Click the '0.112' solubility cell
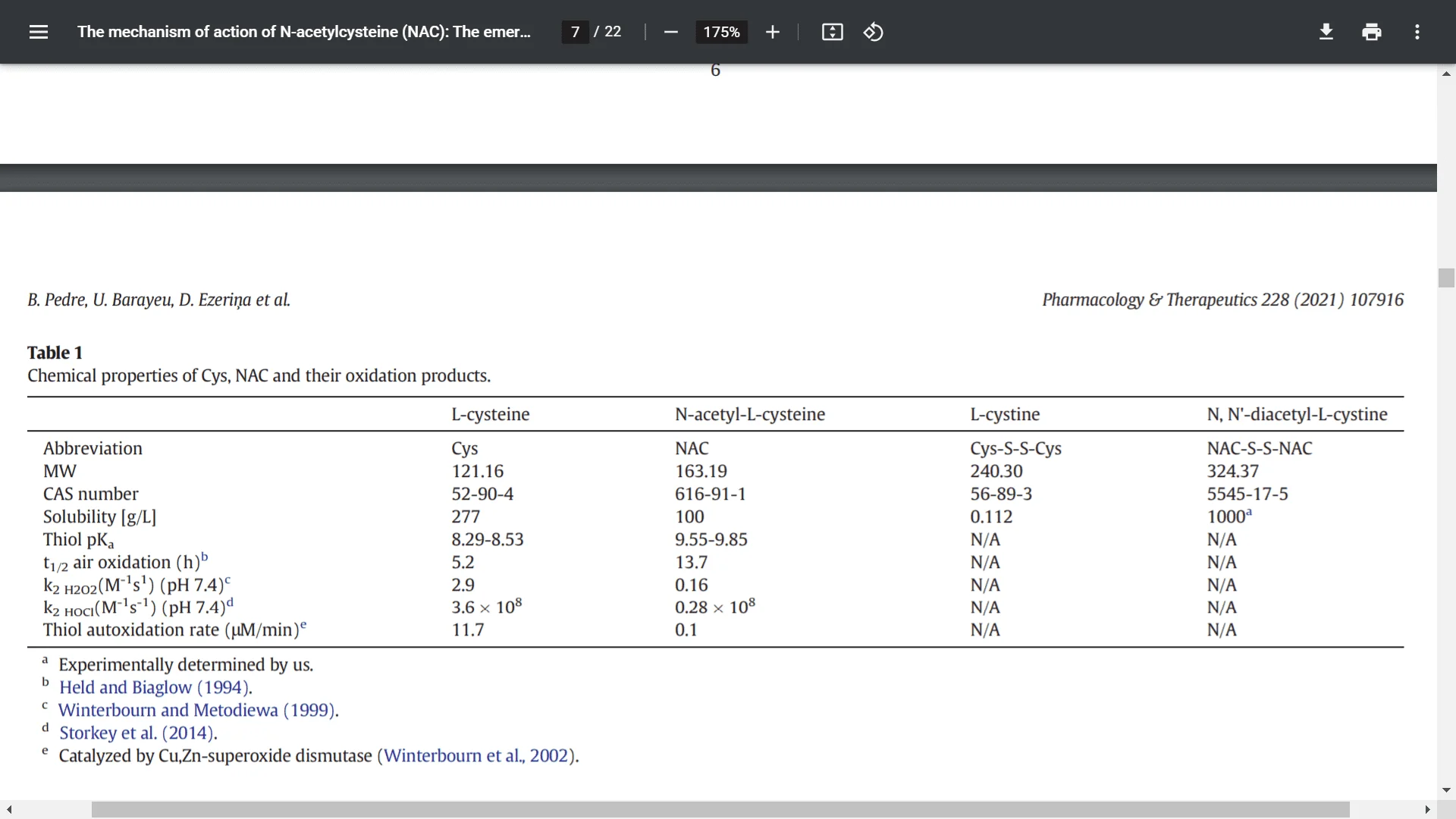 click(x=991, y=516)
